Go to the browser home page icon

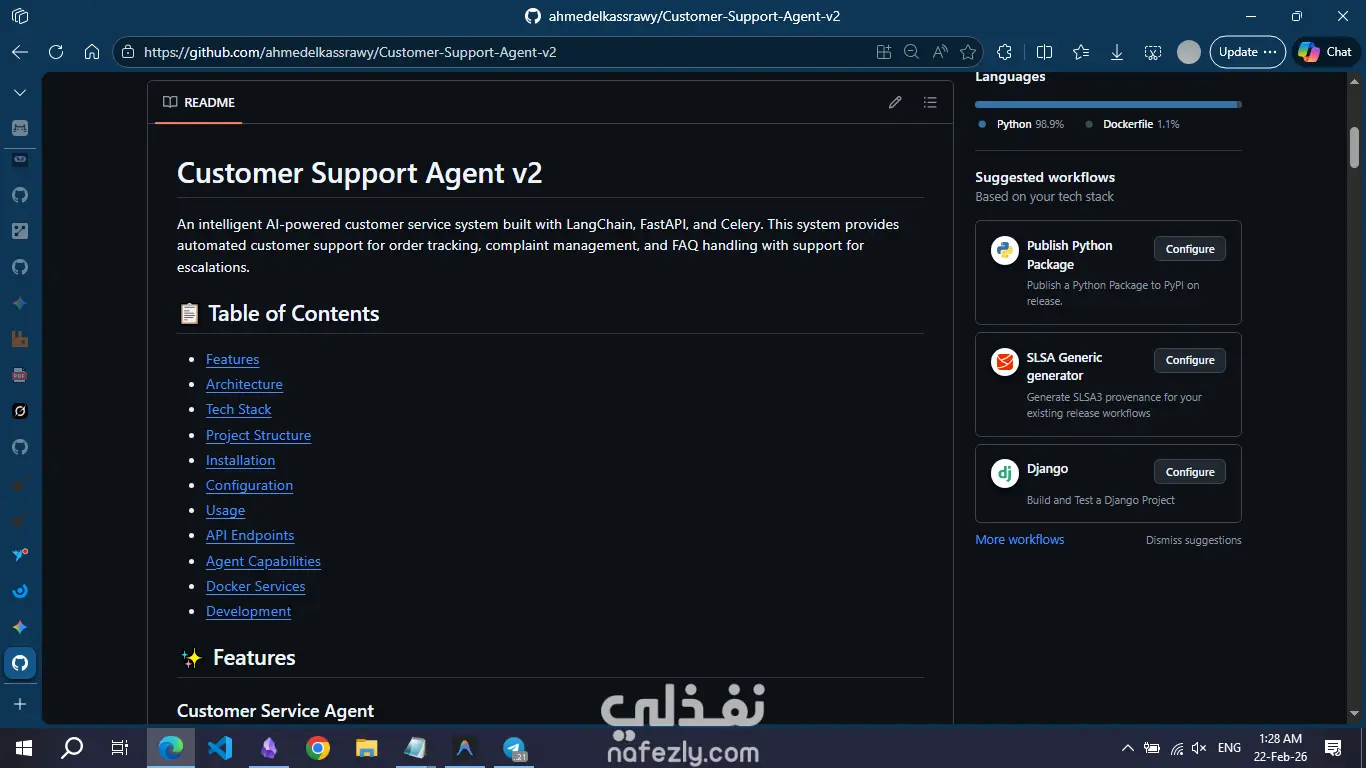(x=92, y=52)
